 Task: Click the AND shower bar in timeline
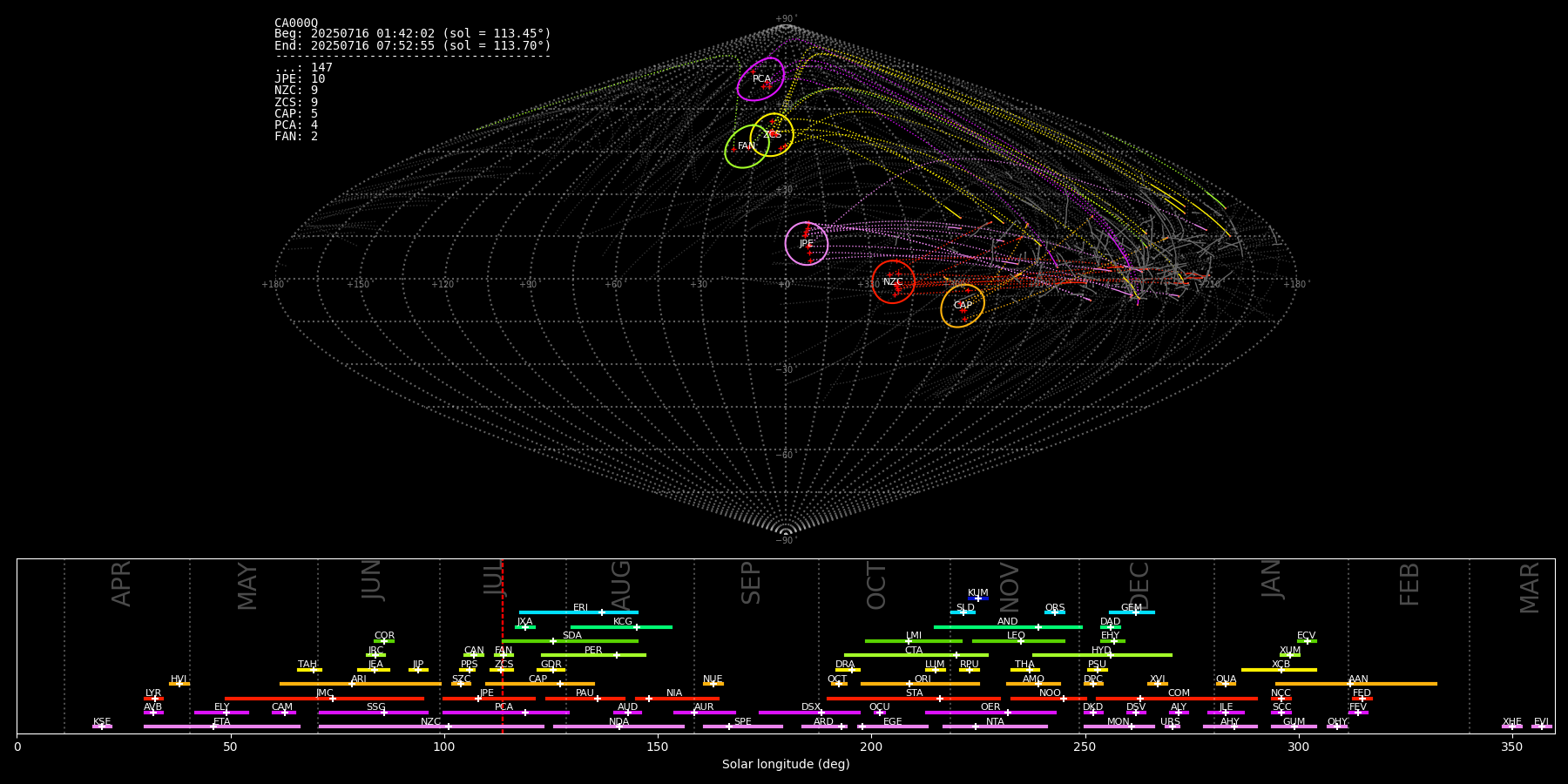tap(1008, 626)
